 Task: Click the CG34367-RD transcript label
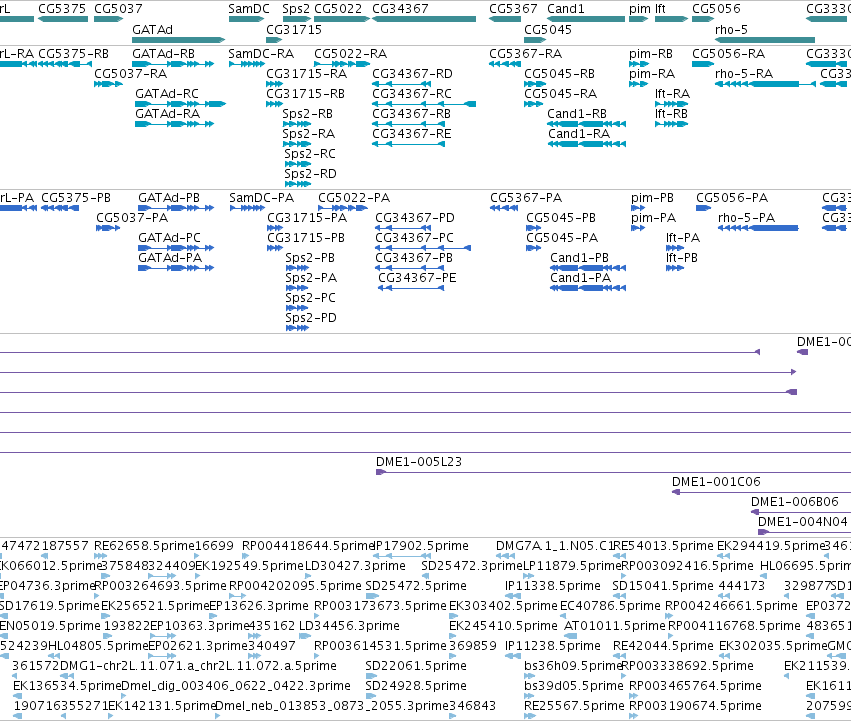pyautogui.click(x=412, y=73)
